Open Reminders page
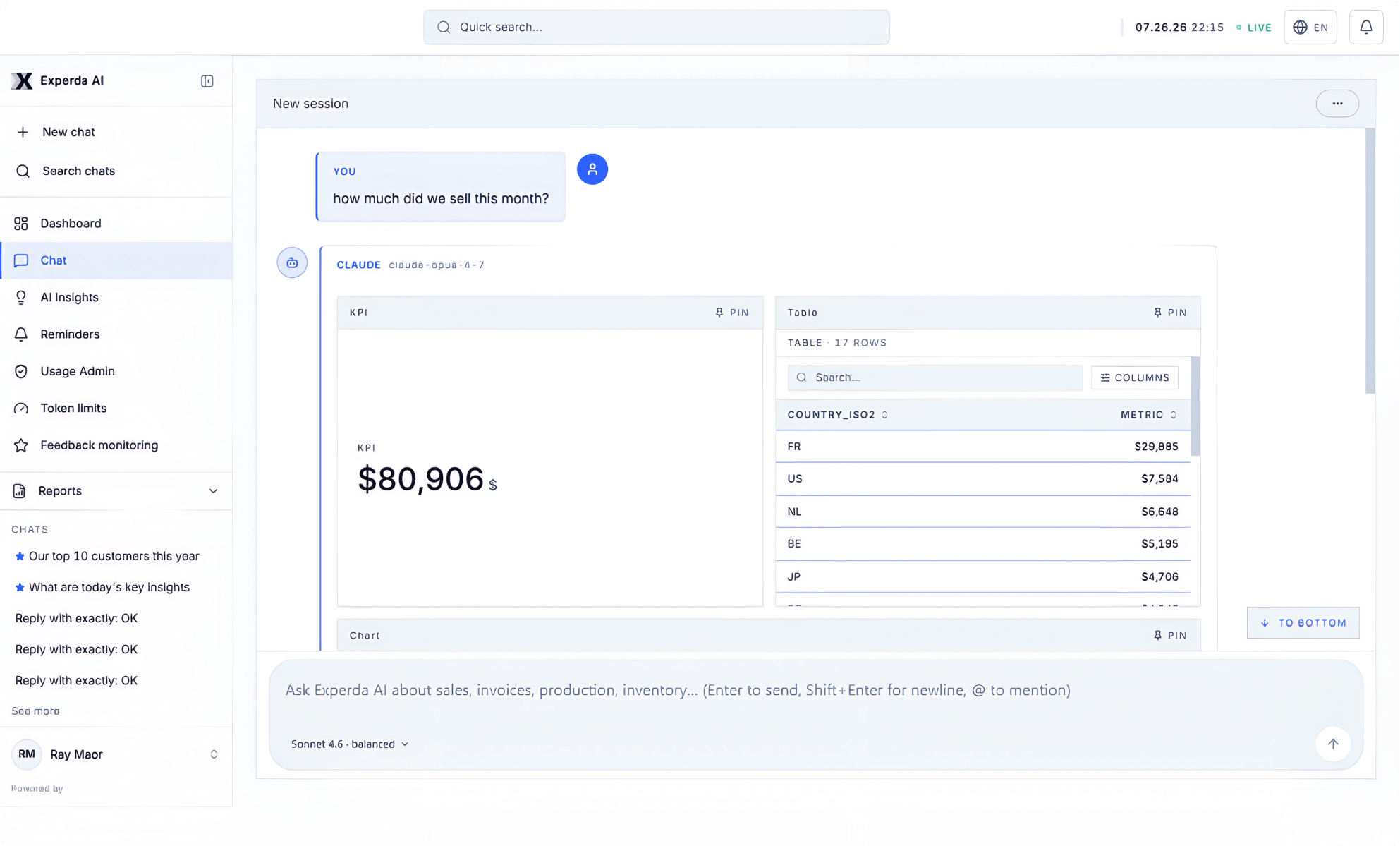The height and width of the screenshot is (846, 1400). point(116,334)
